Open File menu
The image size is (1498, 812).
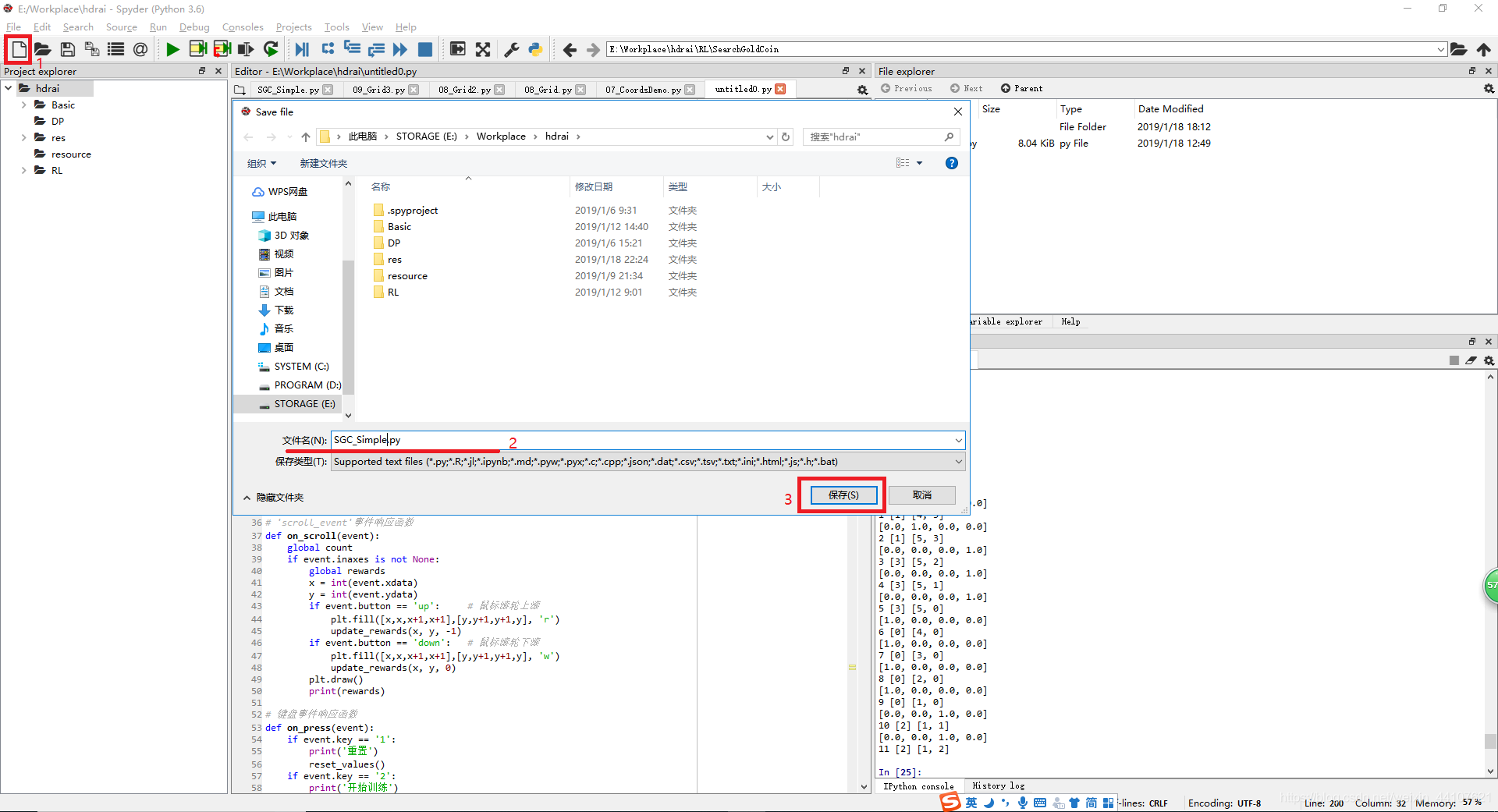point(13,27)
